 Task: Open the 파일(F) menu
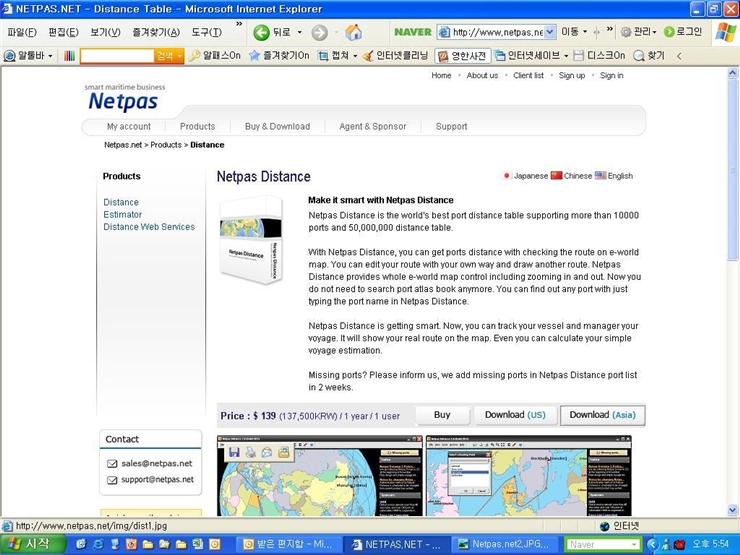(22, 32)
